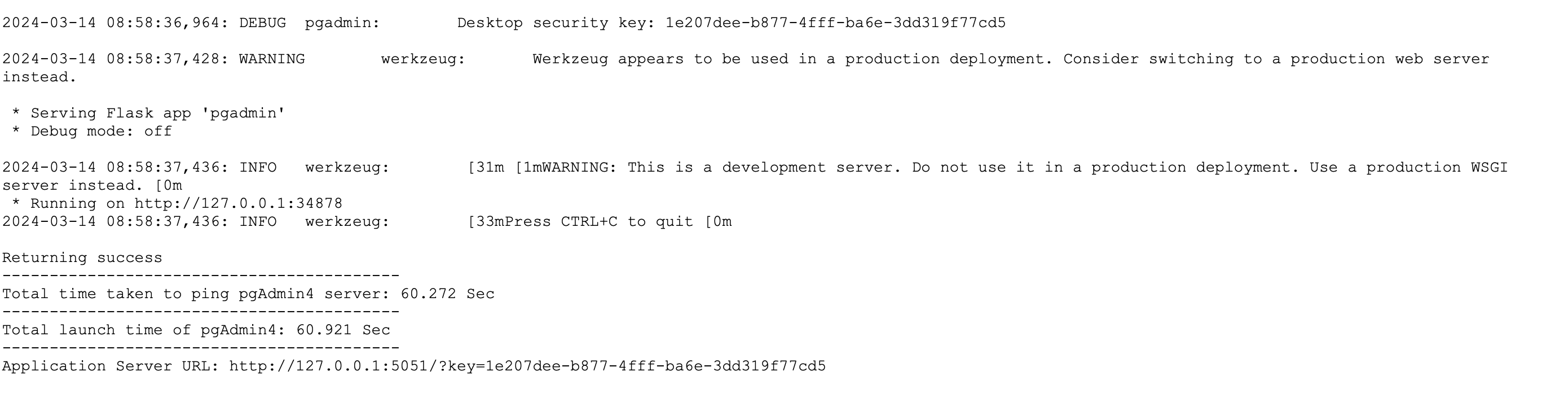
Task: Click the DEBUG log level label
Action: (x=262, y=23)
